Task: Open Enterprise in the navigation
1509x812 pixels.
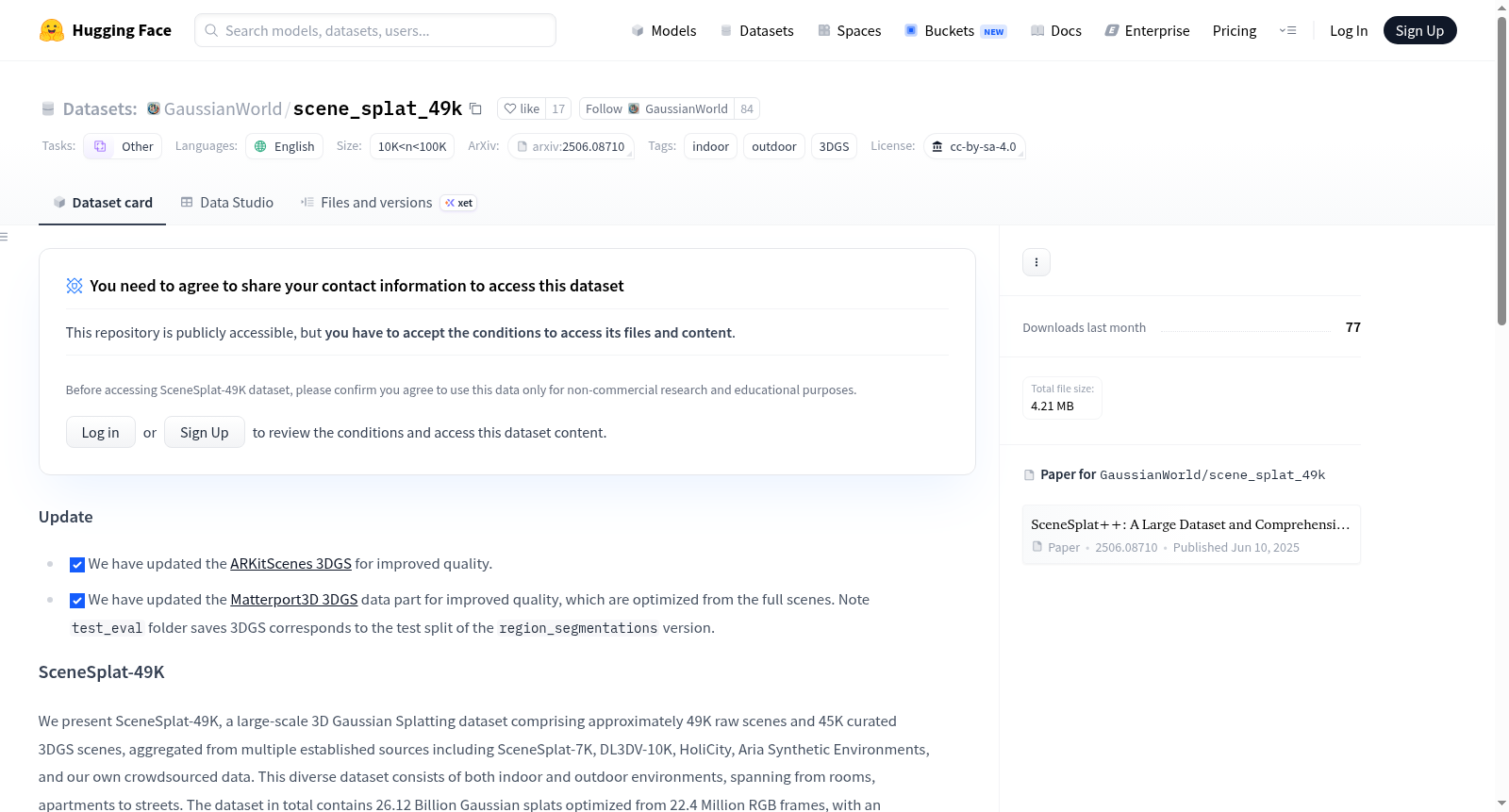Action: tap(1148, 30)
